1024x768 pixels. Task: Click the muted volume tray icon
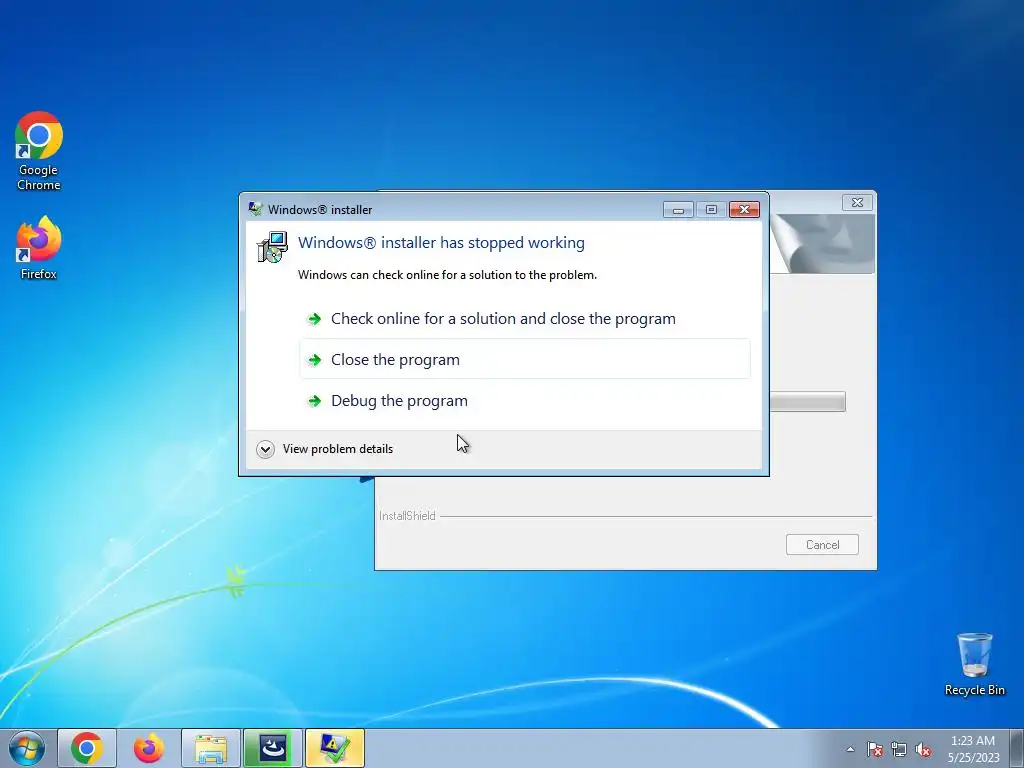point(923,749)
